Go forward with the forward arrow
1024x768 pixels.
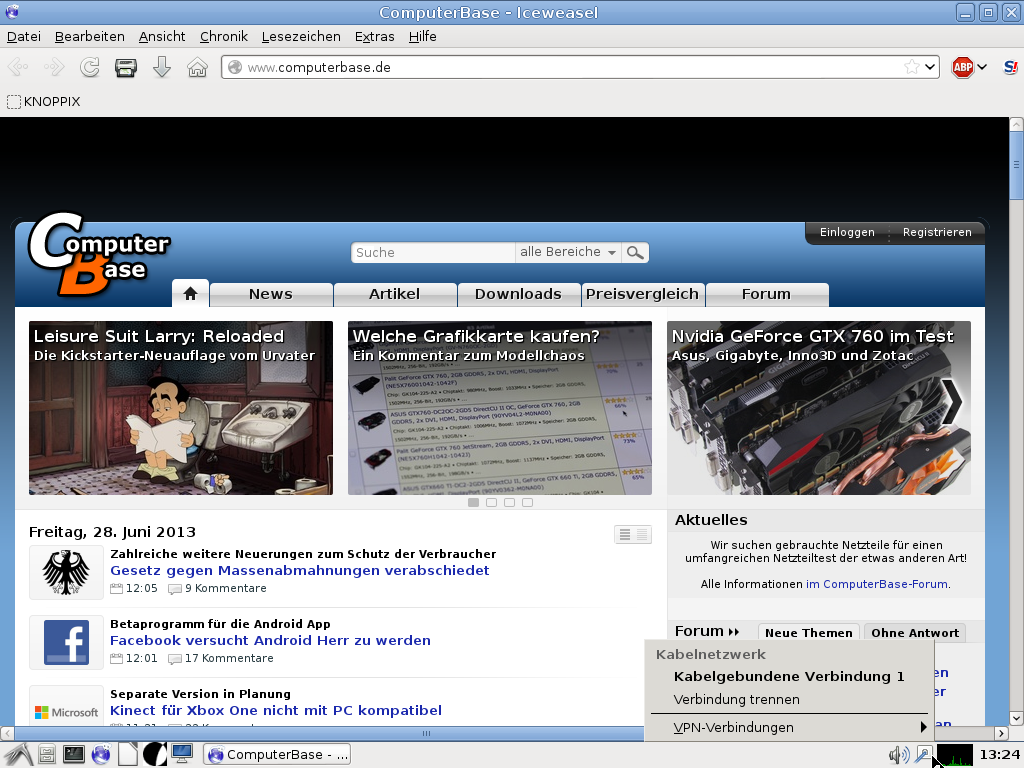[x=54, y=67]
